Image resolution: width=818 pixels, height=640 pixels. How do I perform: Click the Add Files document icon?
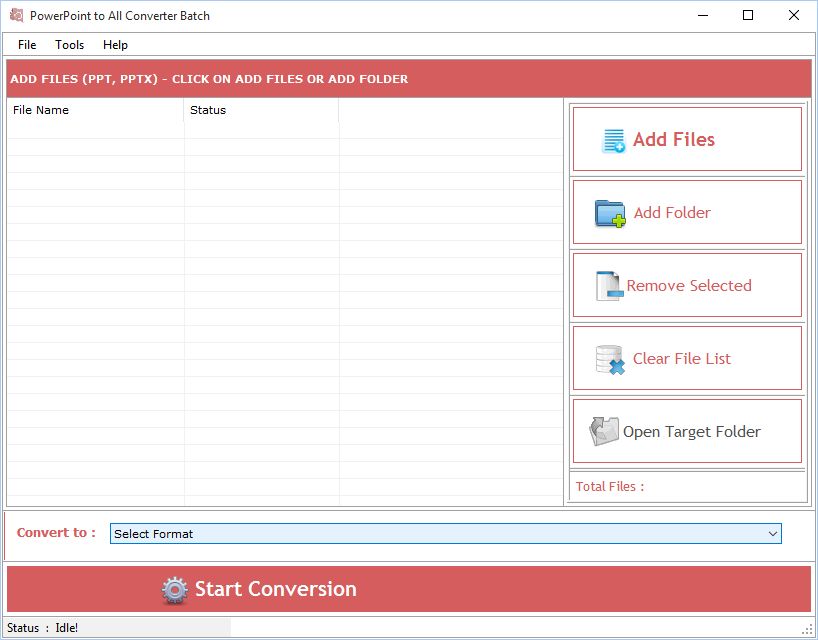613,140
